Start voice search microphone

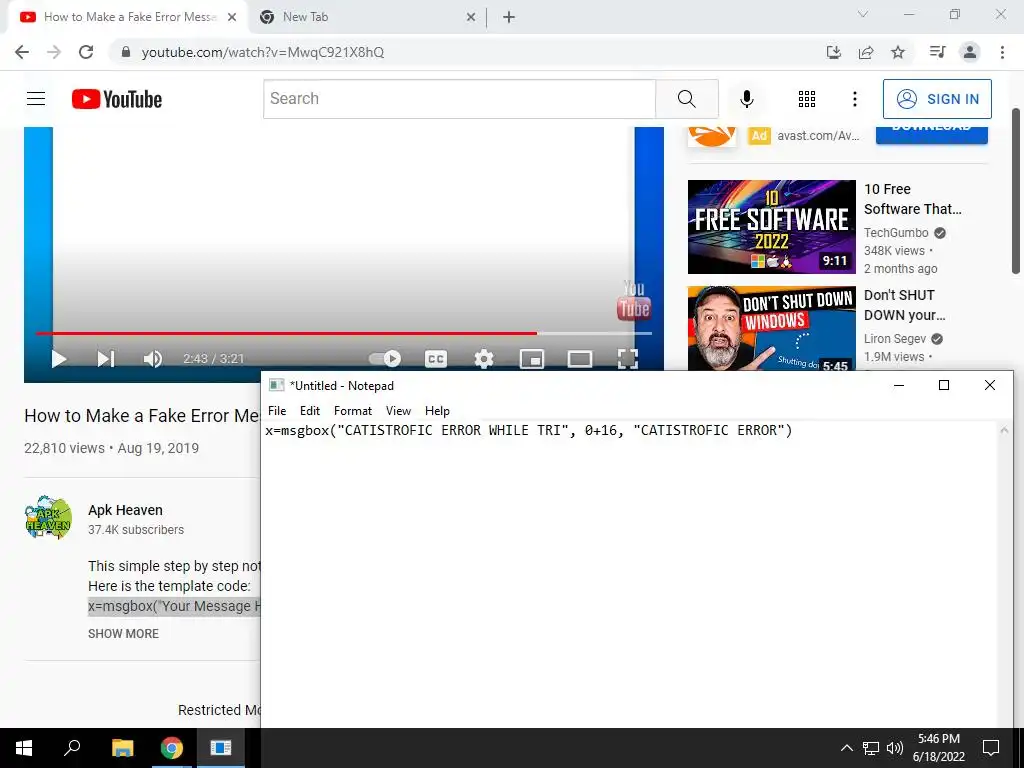tap(746, 99)
